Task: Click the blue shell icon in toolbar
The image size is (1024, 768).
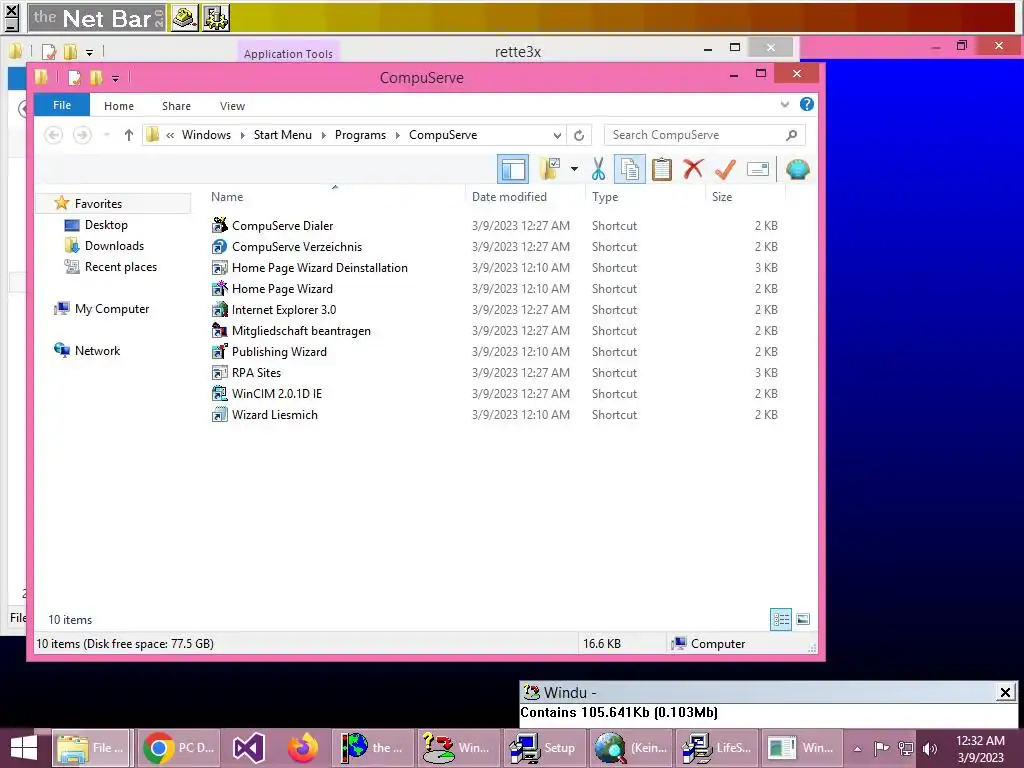Action: 797,169
